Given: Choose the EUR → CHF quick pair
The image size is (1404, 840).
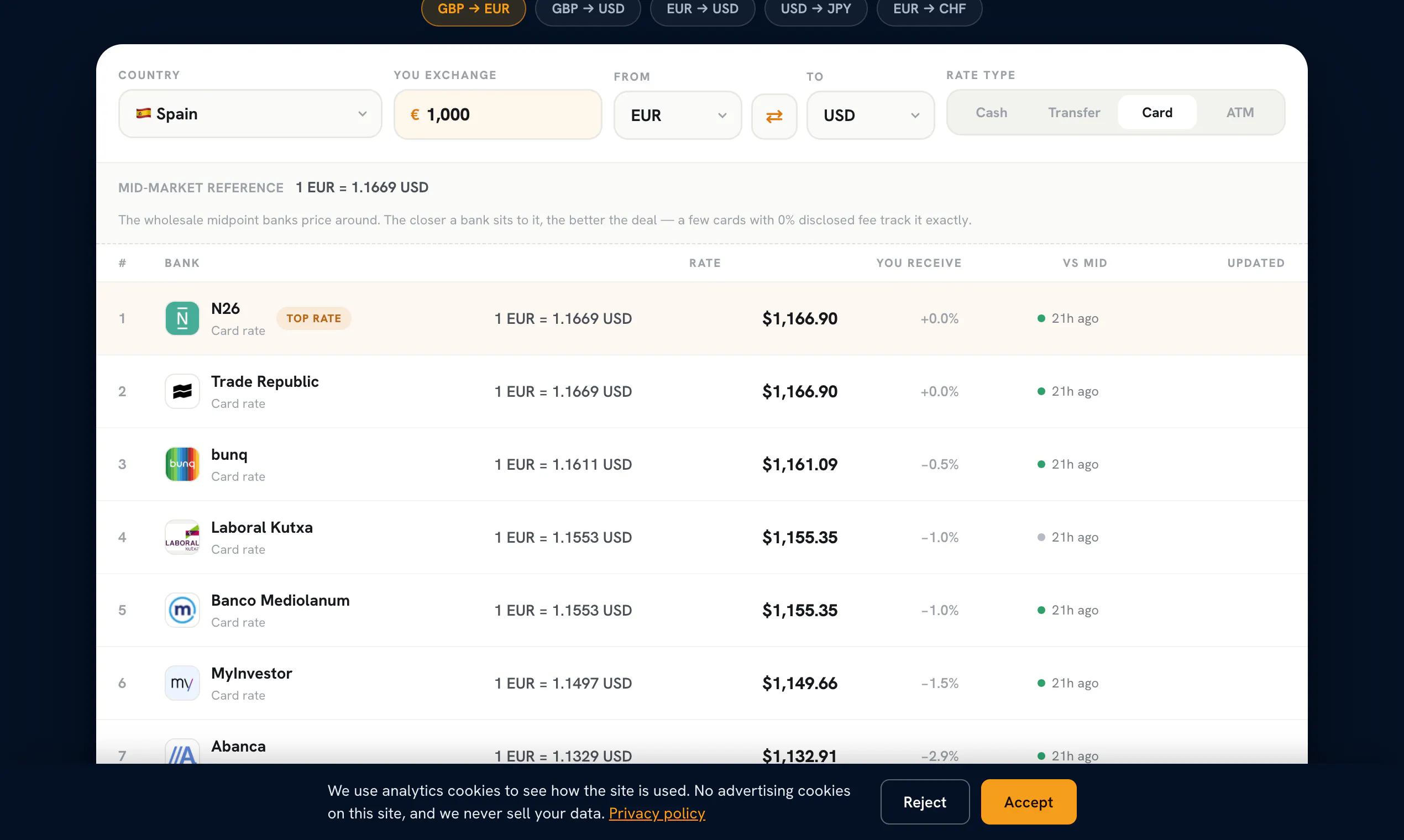Looking at the screenshot, I should click(x=929, y=9).
